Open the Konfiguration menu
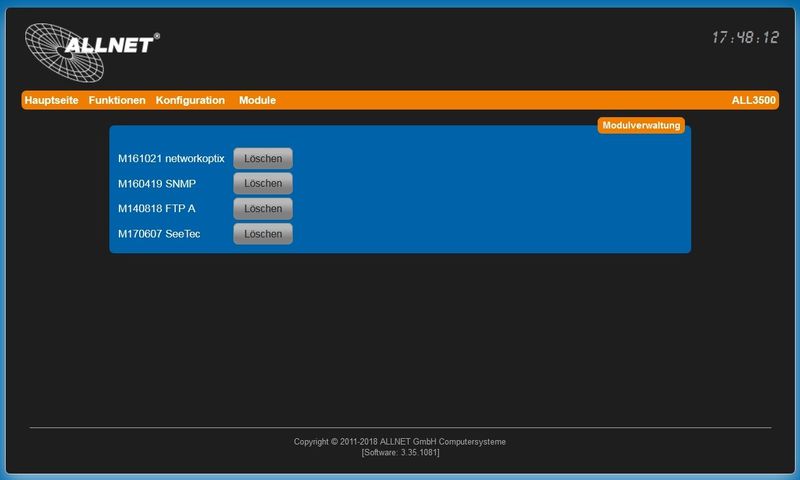The image size is (800, 480). click(x=190, y=100)
